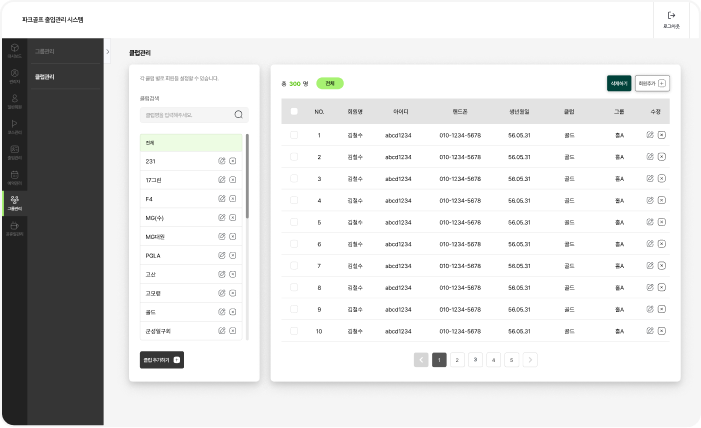Click the club list vertical scrollbar

pos(247,180)
